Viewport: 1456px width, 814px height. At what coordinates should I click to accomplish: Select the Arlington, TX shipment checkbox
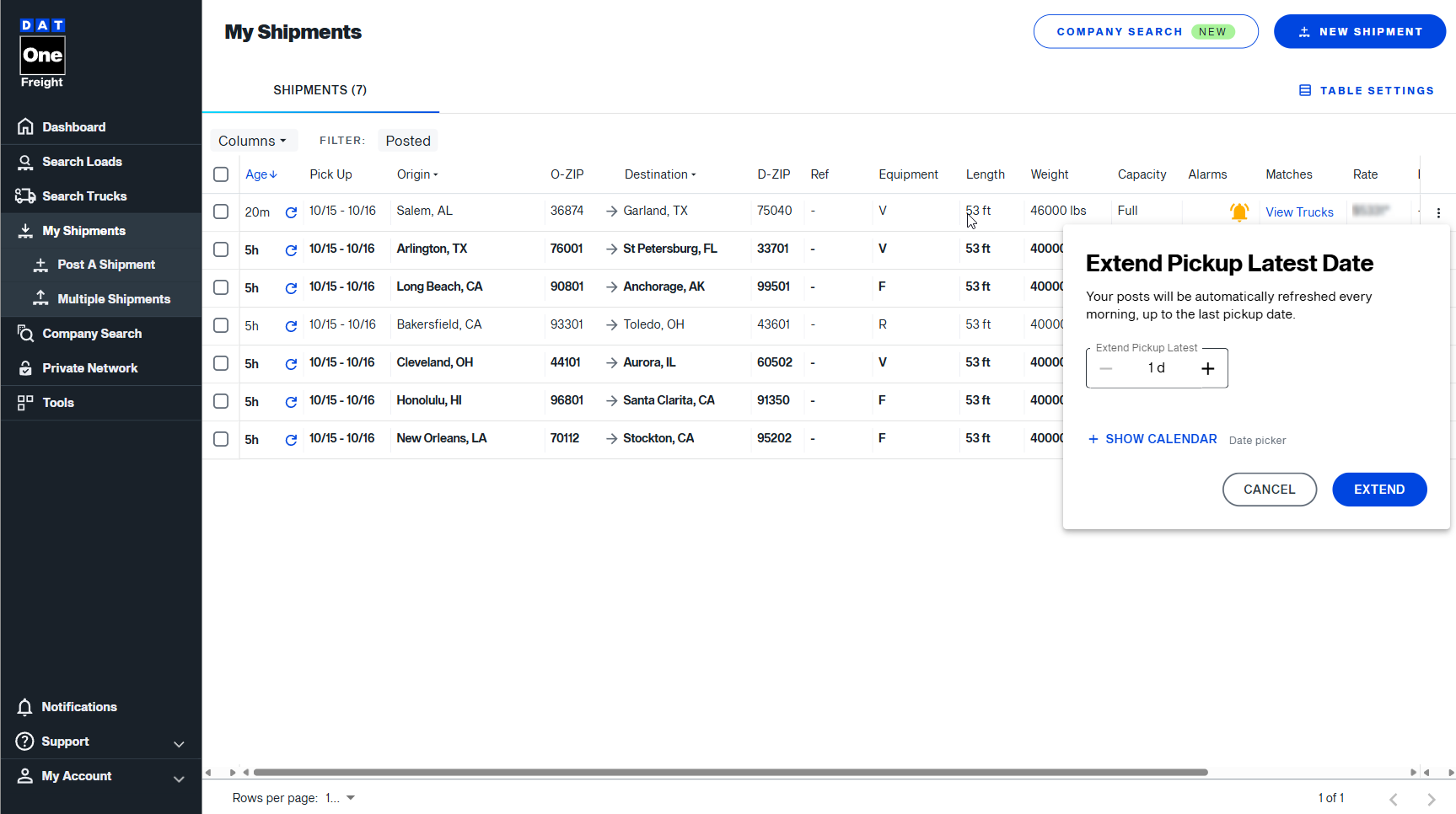click(x=221, y=249)
